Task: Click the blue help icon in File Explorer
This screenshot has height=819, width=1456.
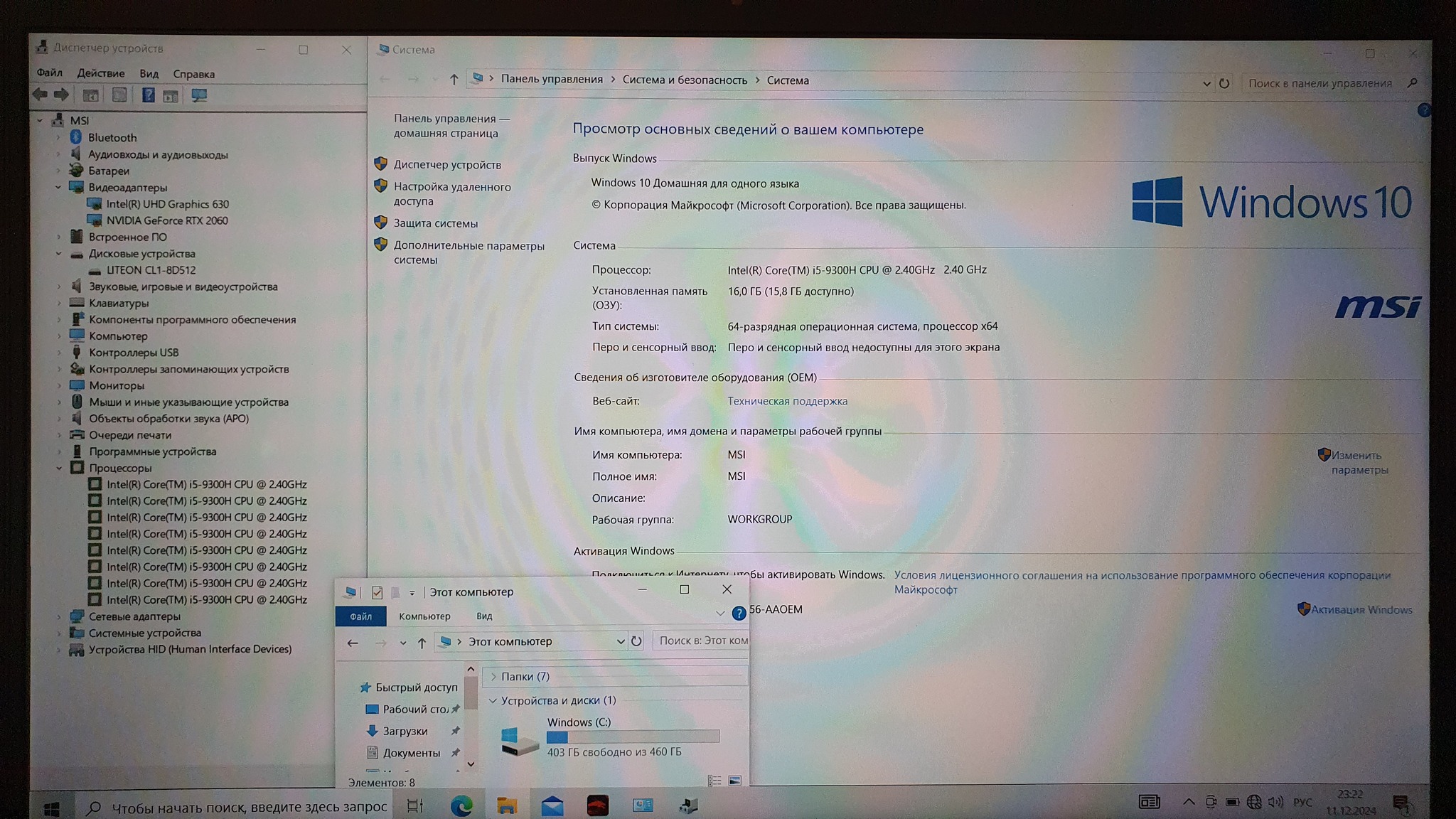Action: tap(739, 613)
